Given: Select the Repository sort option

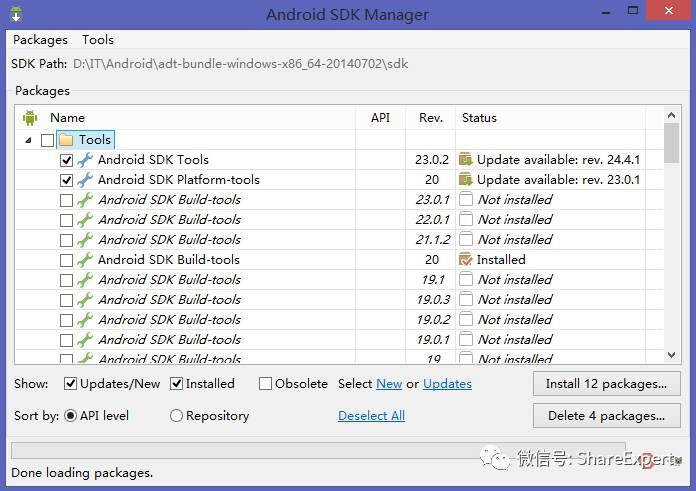Looking at the screenshot, I should tap(177, 416).
